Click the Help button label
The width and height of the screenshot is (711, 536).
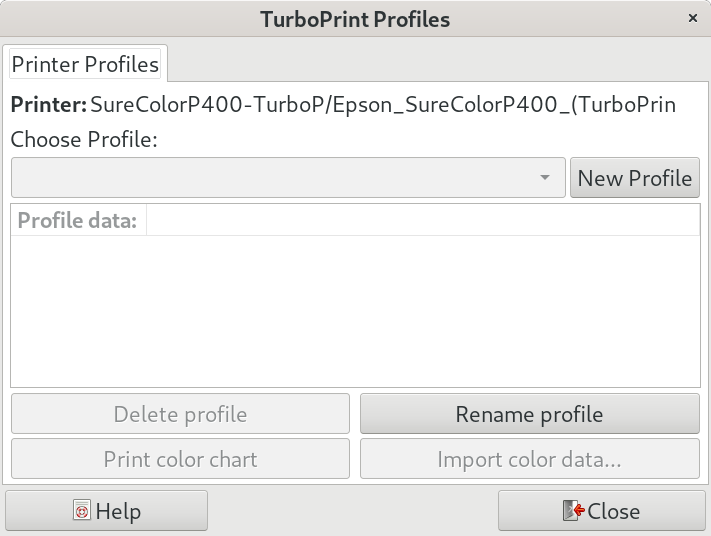(x=118, y=511)
